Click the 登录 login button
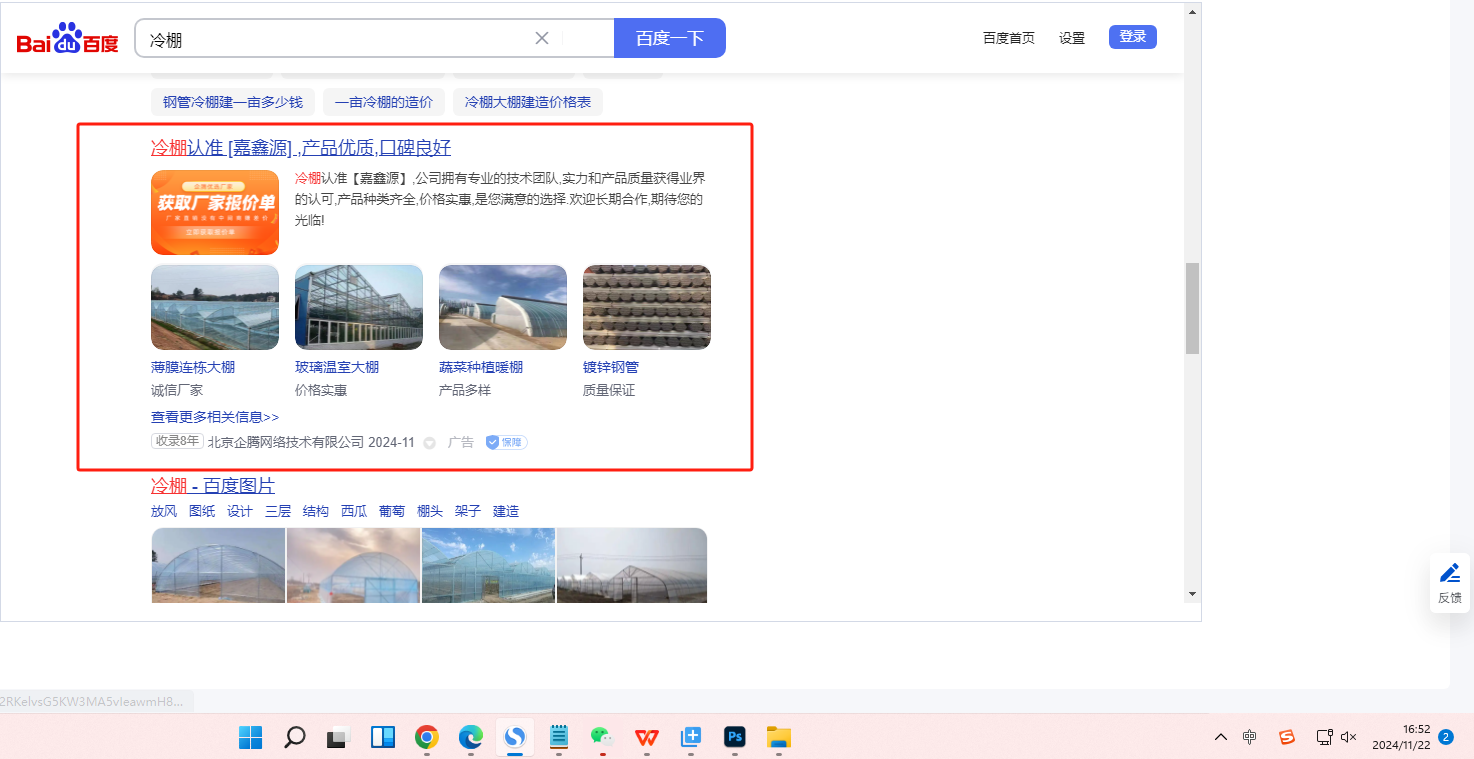 [x=1132, y=37]
